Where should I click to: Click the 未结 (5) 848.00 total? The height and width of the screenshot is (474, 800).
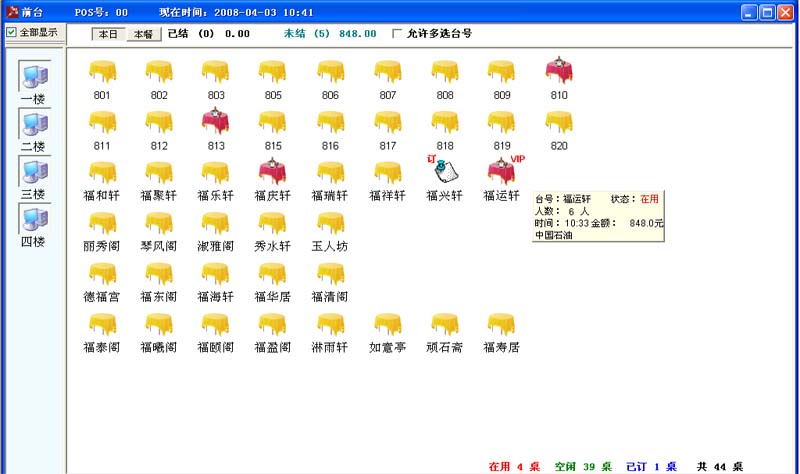(x=330, y=33)
